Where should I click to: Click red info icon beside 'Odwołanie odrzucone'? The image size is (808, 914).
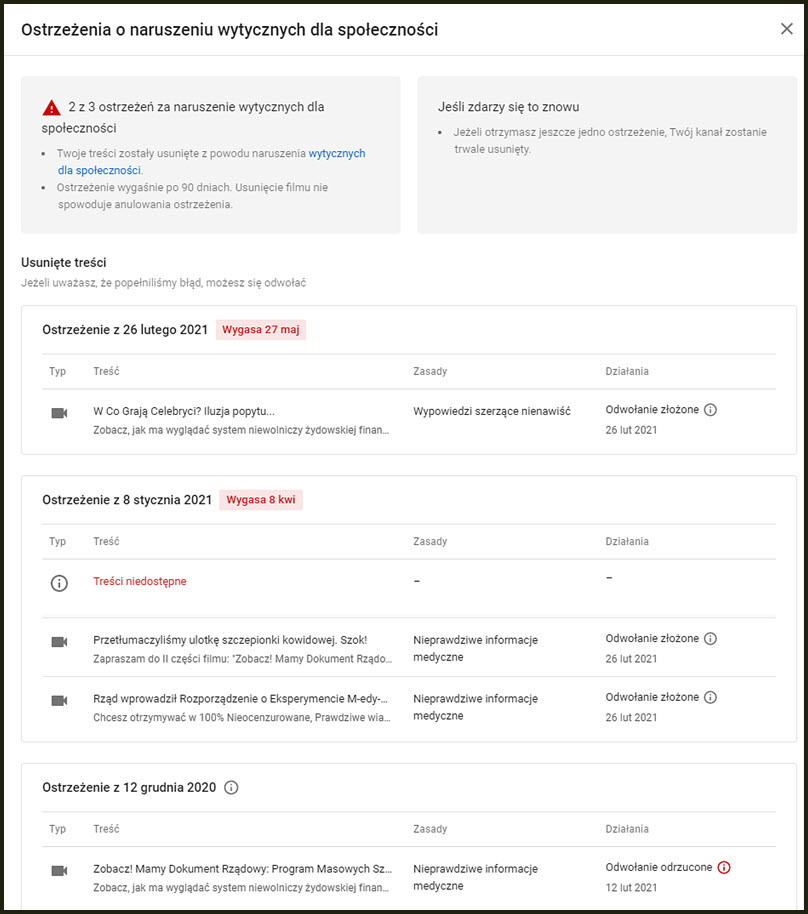pos(724,867)
